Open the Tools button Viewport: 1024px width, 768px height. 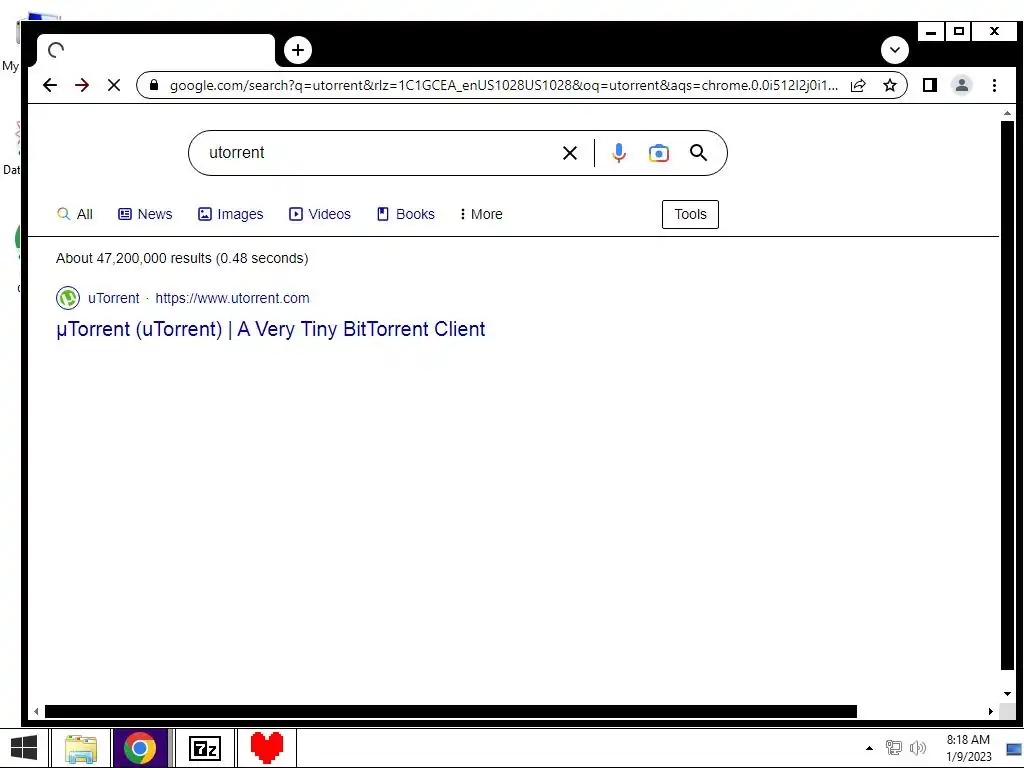690,214
